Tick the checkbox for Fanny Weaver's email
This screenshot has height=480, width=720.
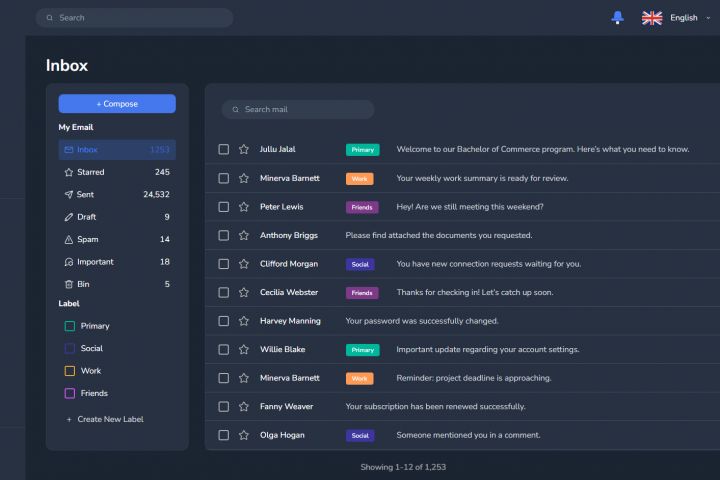224,407
